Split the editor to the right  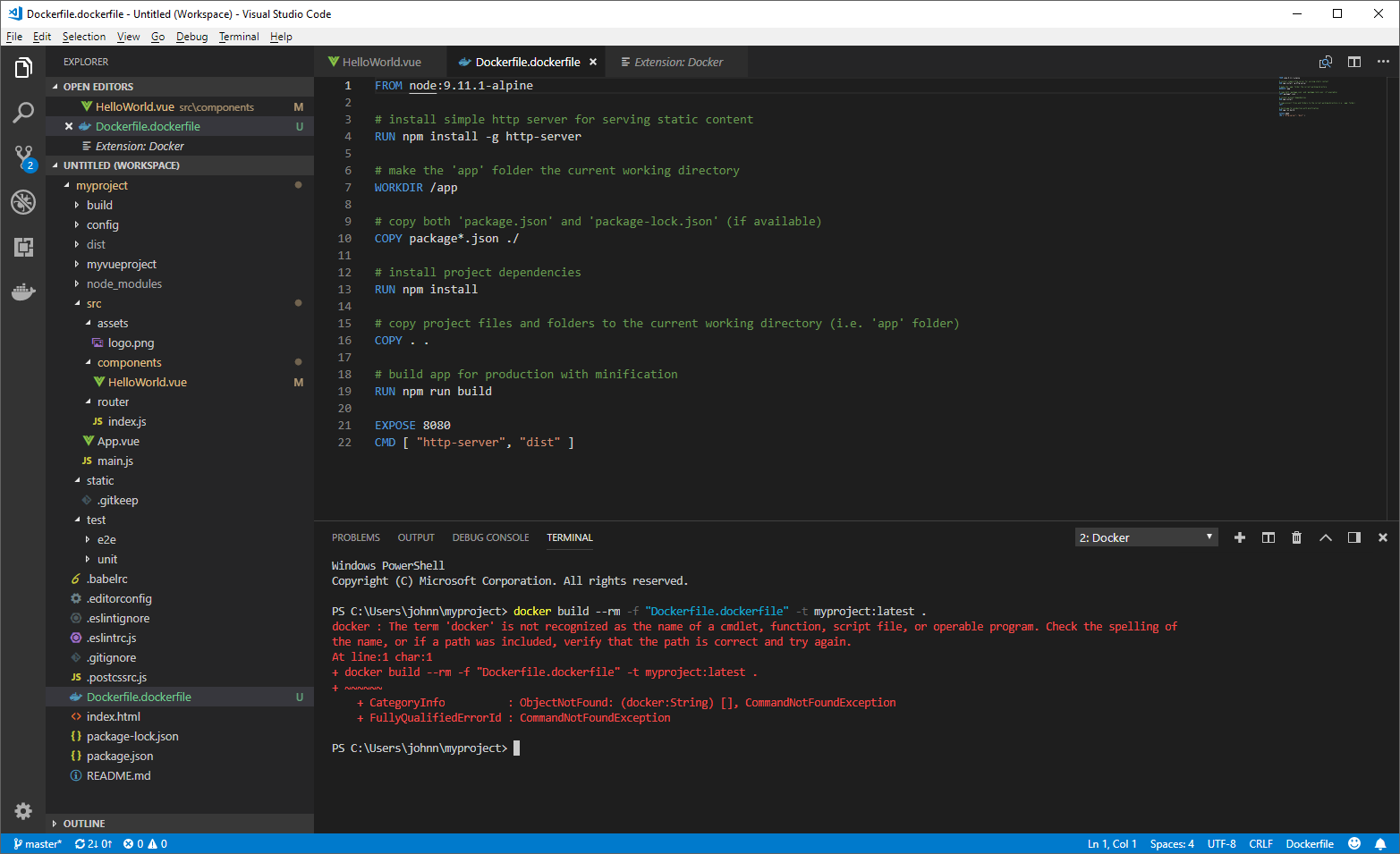pos(1354,62)
